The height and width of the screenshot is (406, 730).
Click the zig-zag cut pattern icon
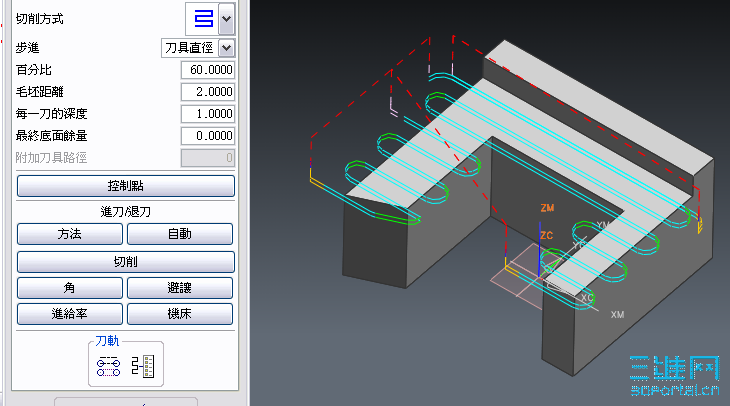point(203,19)
